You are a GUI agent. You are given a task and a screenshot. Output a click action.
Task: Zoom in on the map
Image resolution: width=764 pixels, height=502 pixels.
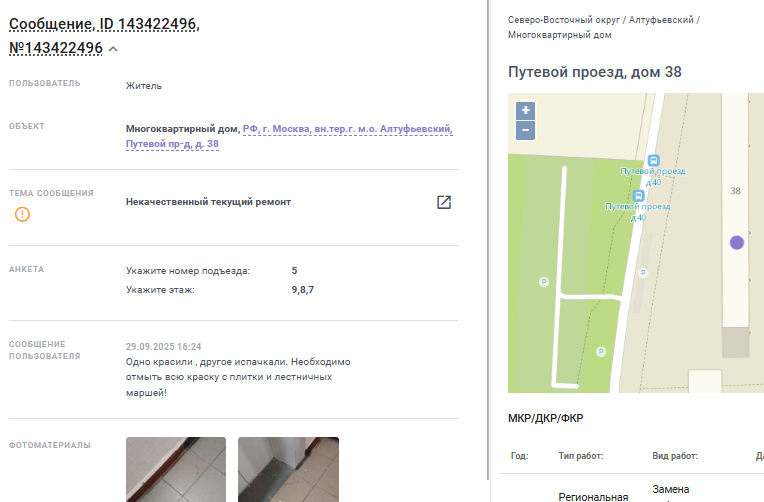point(526,111)
